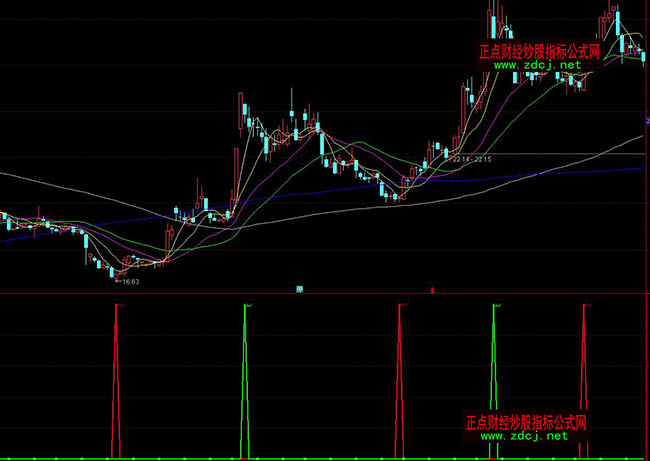
Task: Click the red Chinese watermark title at top
Action: (539, 51)
